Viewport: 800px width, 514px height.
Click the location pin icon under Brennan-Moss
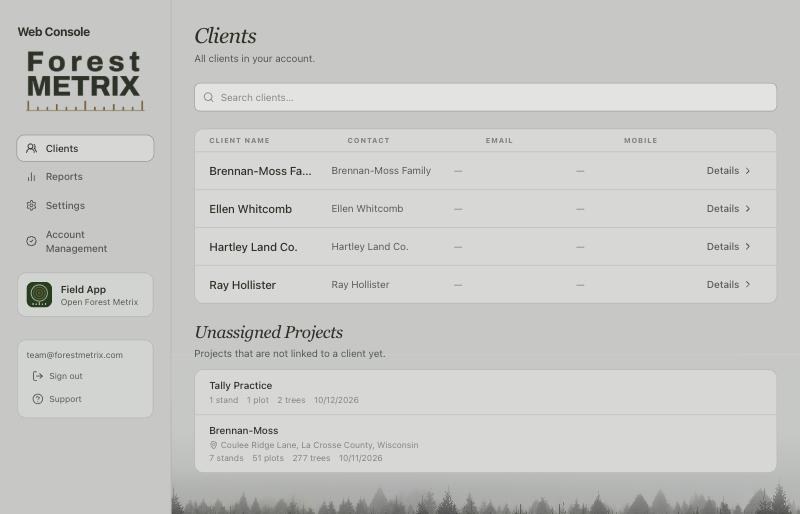[x=213, y=445]
